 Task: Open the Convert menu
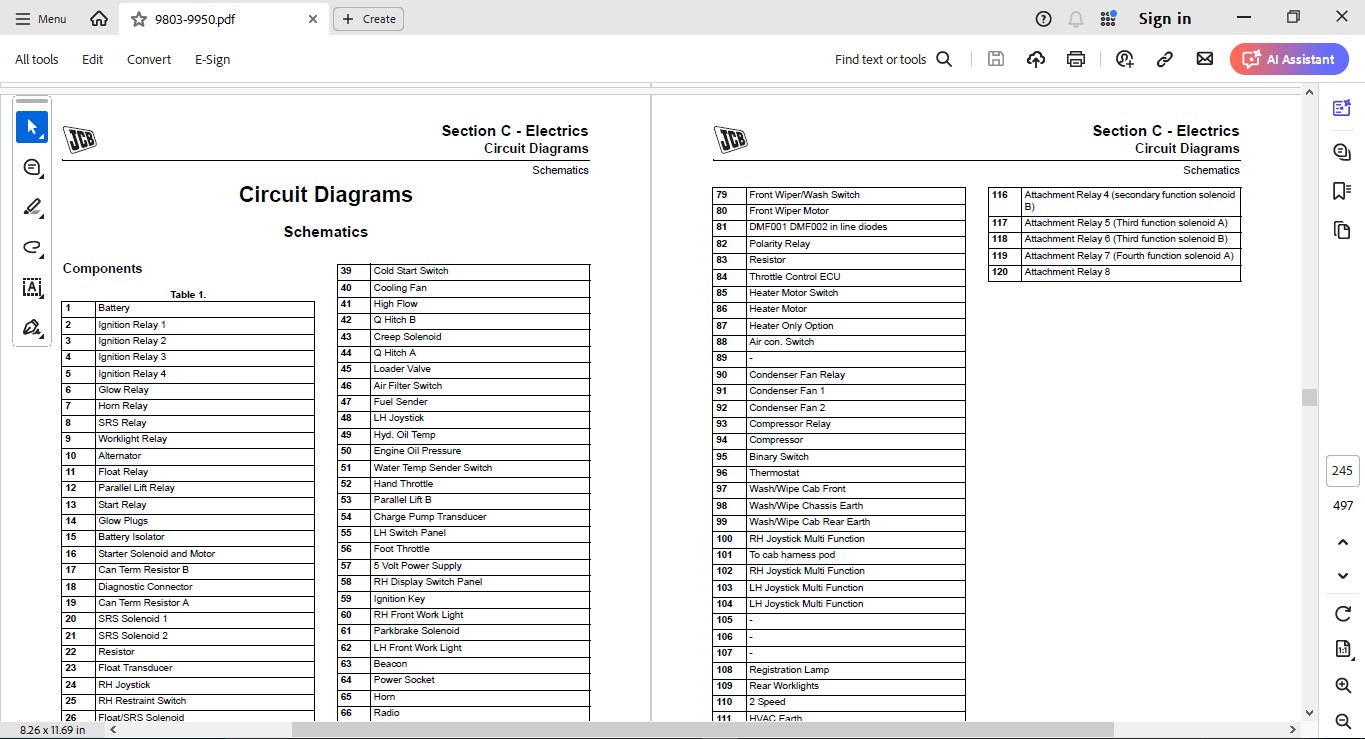pos(149,59)
